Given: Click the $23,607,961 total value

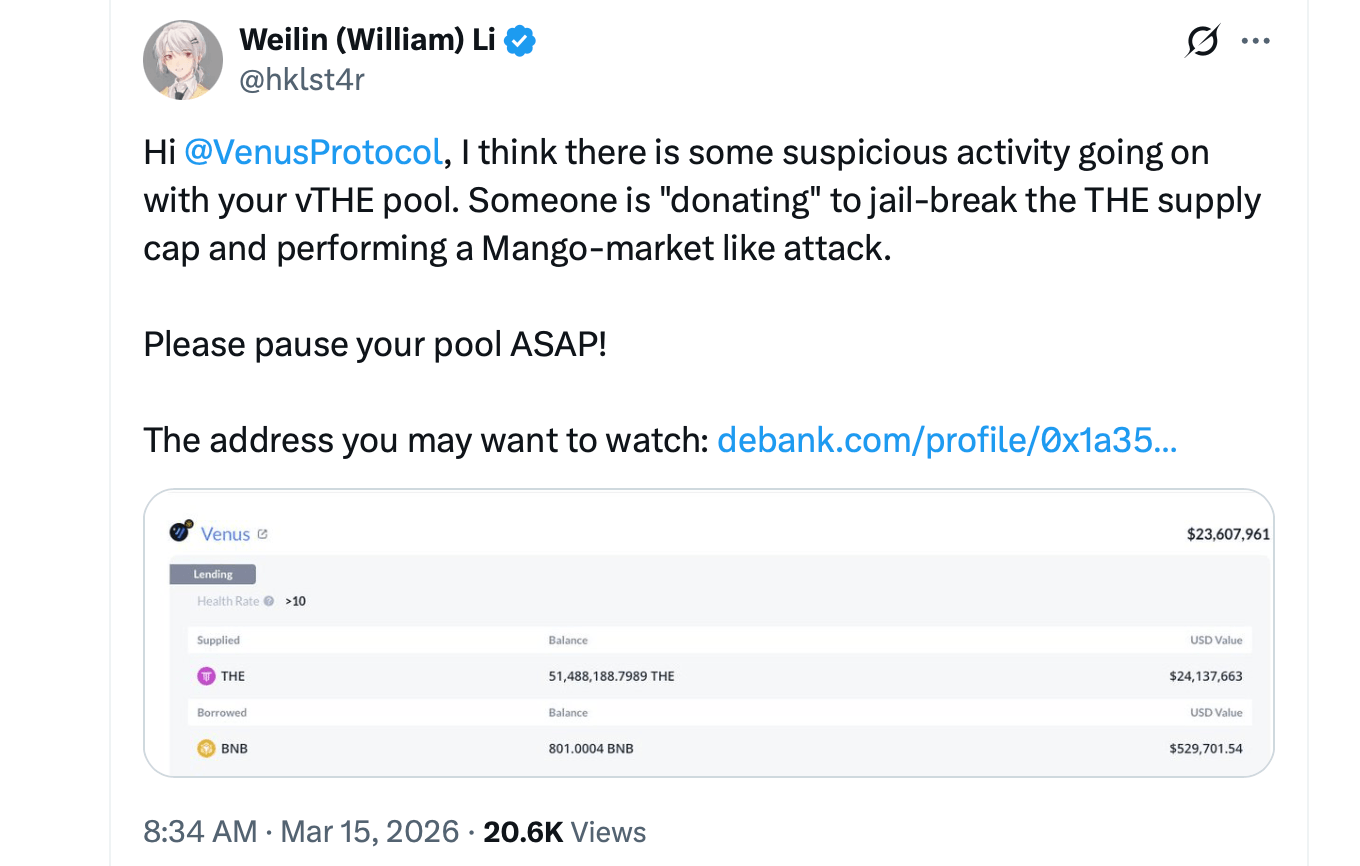Looking at the screenshot, I should [x=1227, y=534].
